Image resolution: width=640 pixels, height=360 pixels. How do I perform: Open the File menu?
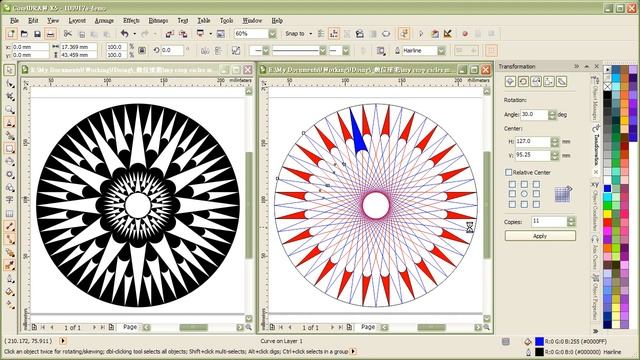14,20
